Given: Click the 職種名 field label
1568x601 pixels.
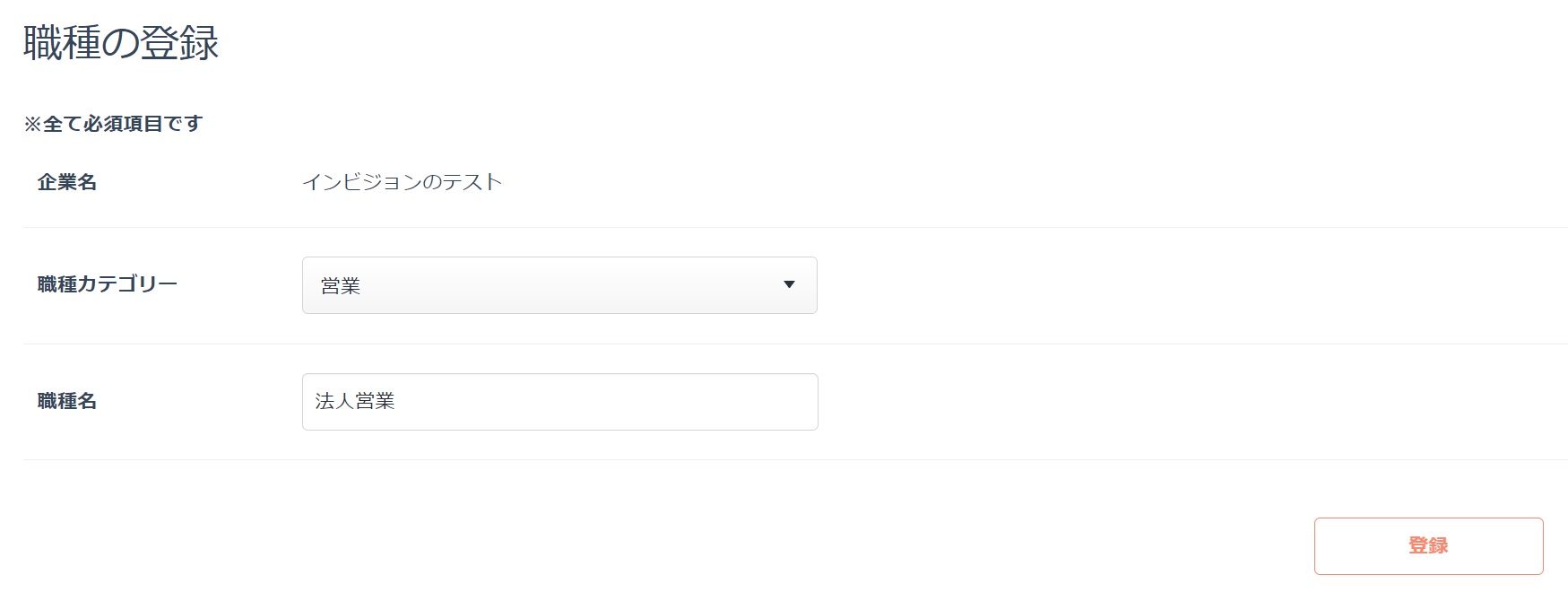Looking at the screenshot, I should (x=67, y=401).
